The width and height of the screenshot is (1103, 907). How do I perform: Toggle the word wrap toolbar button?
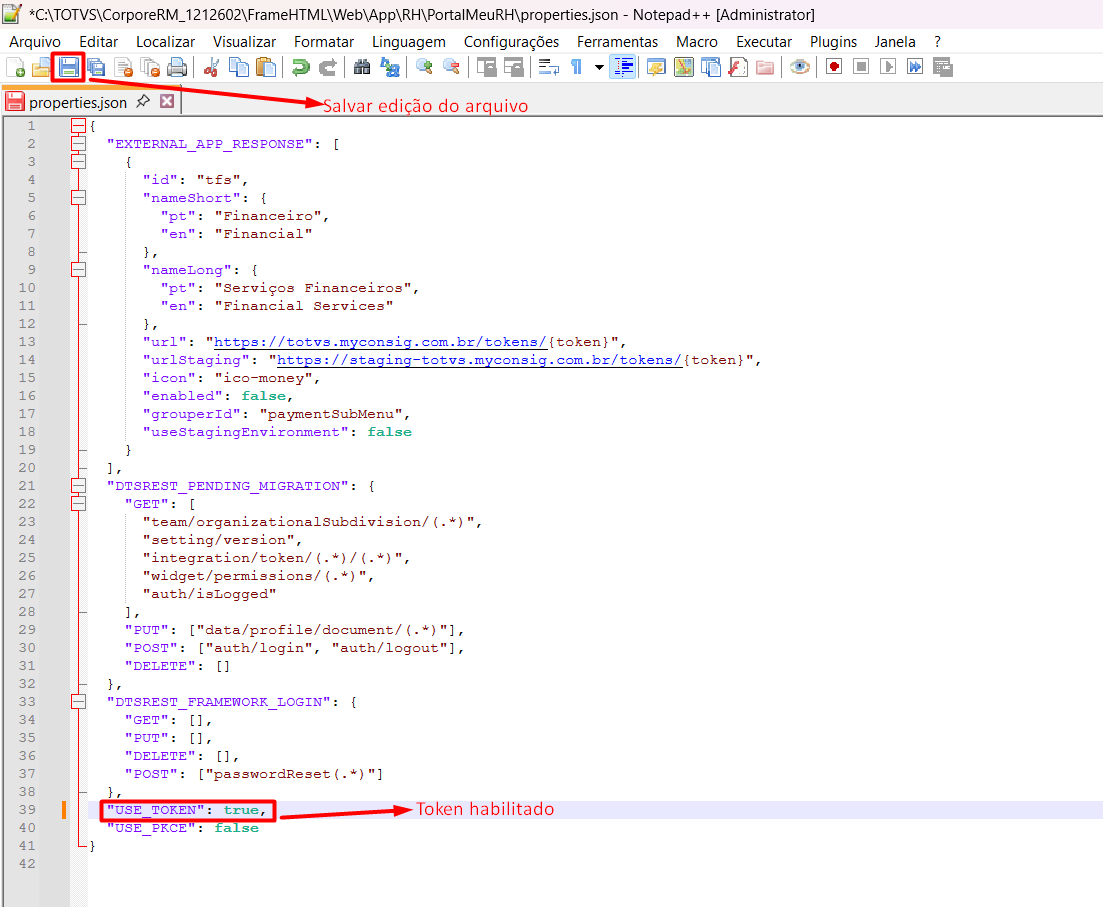tap(549, 68)
